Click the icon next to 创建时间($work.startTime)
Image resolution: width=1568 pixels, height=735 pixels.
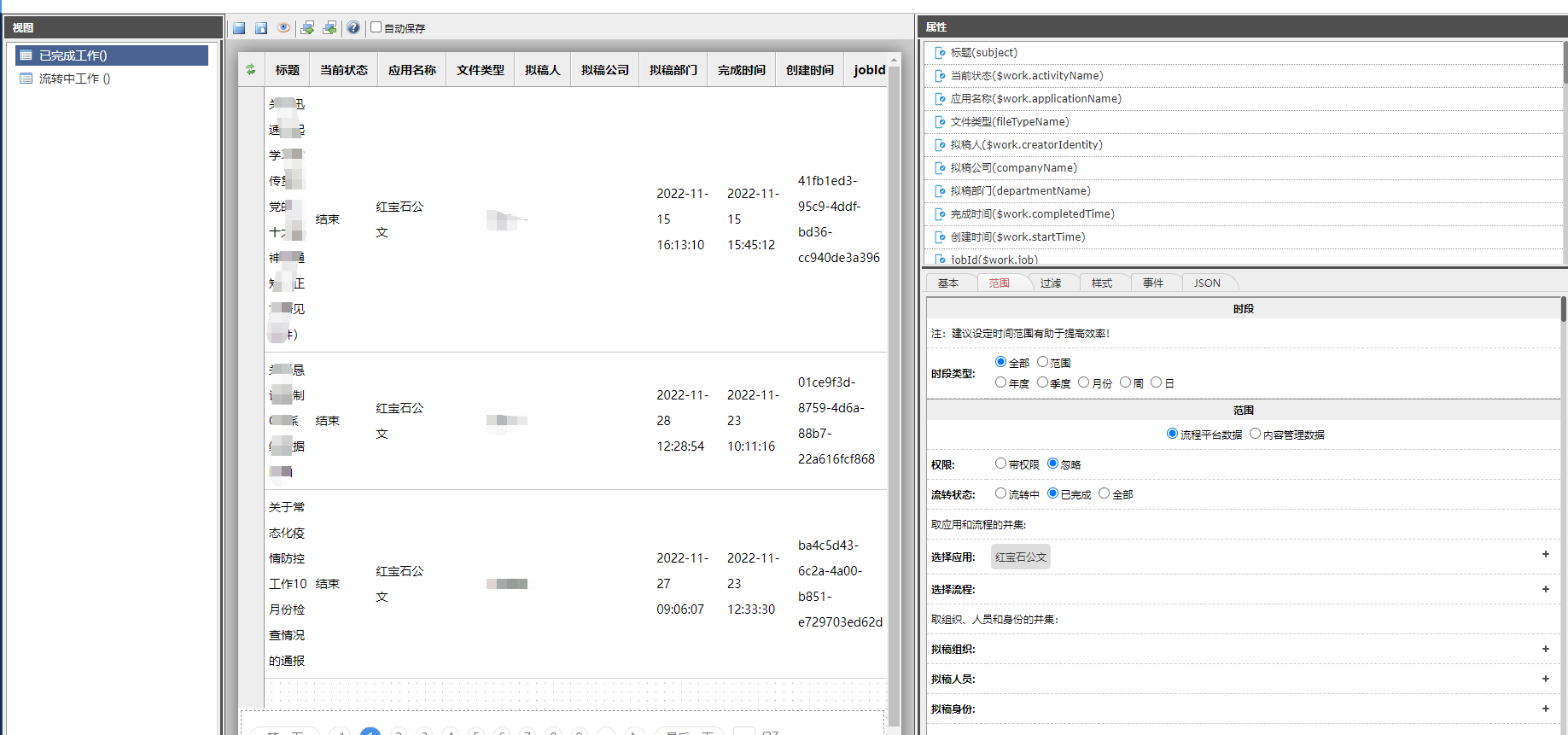coord(940,237)
